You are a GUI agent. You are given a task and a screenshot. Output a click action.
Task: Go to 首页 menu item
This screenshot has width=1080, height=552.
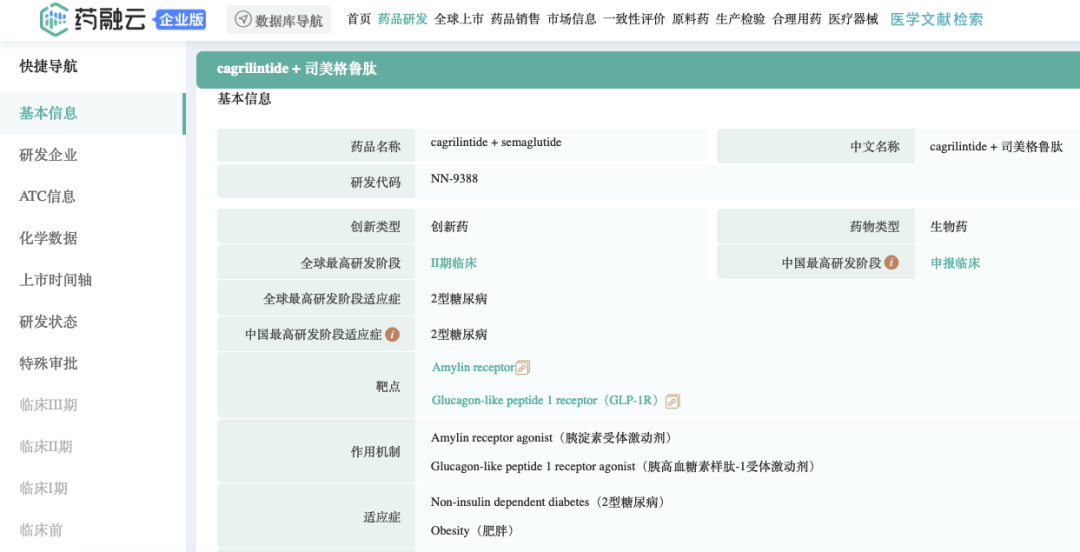tap(359, 19)
